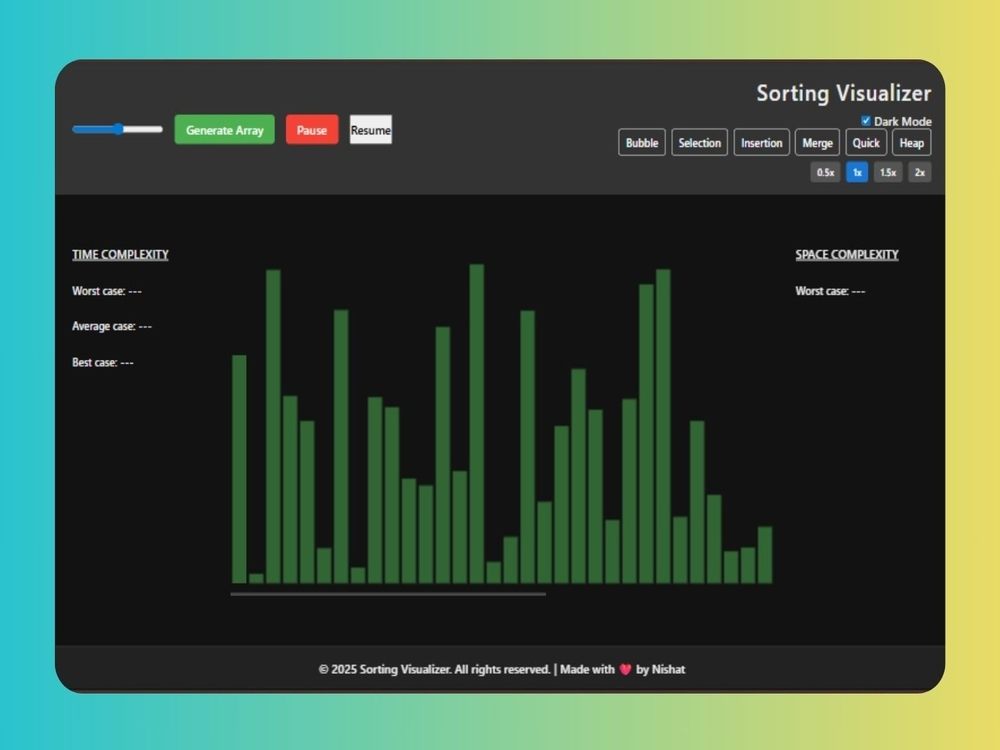Click the Space Complexity heading
Screen dimensions: 1000x750
coord(847,255)
